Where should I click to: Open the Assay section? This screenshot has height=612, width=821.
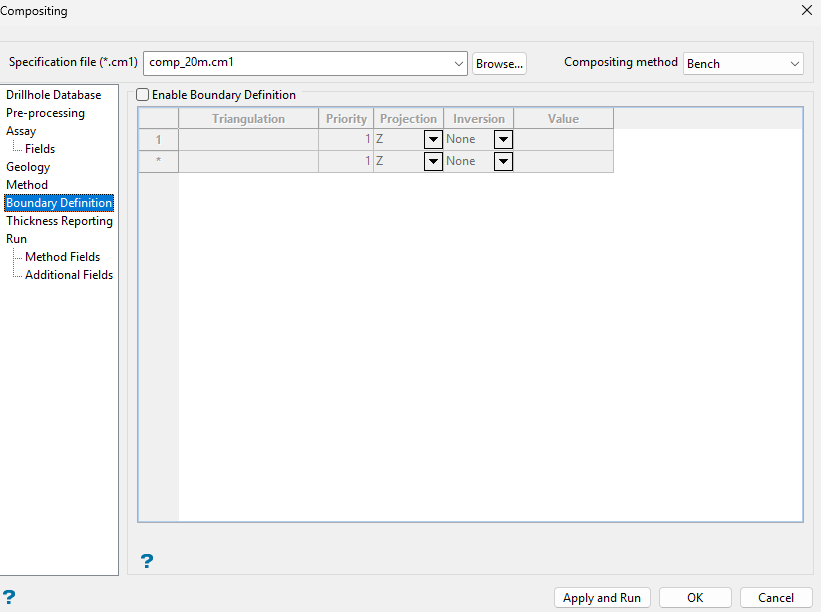coord(21,131)
